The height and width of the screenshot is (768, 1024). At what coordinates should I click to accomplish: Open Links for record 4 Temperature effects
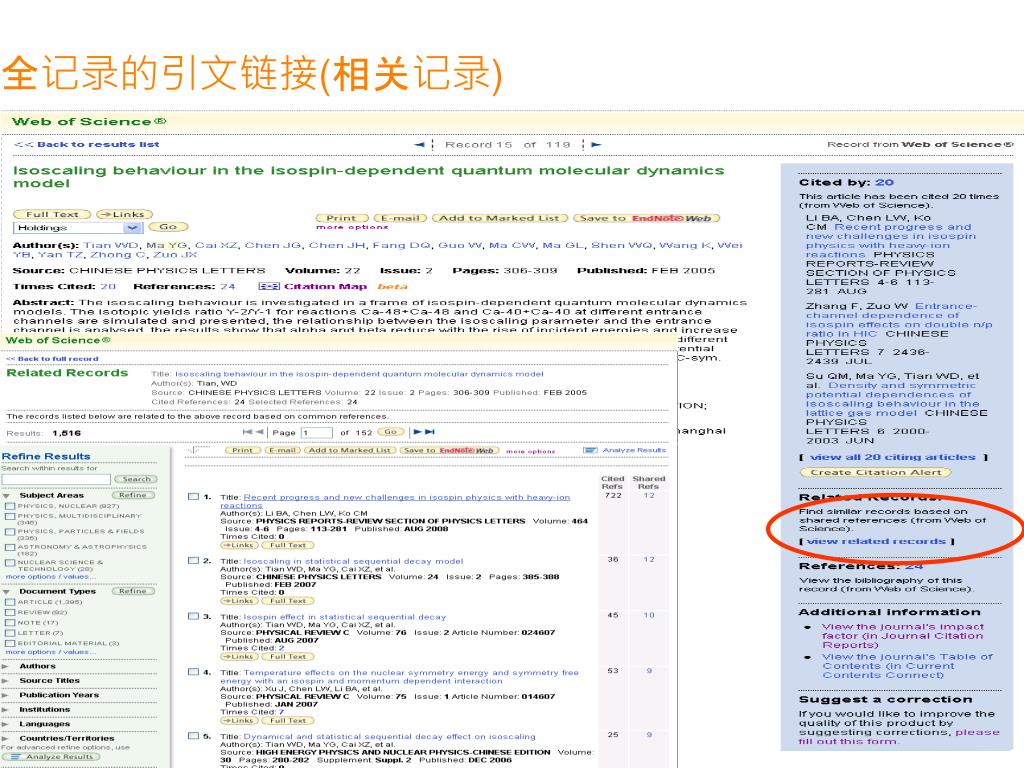(239, 720)
